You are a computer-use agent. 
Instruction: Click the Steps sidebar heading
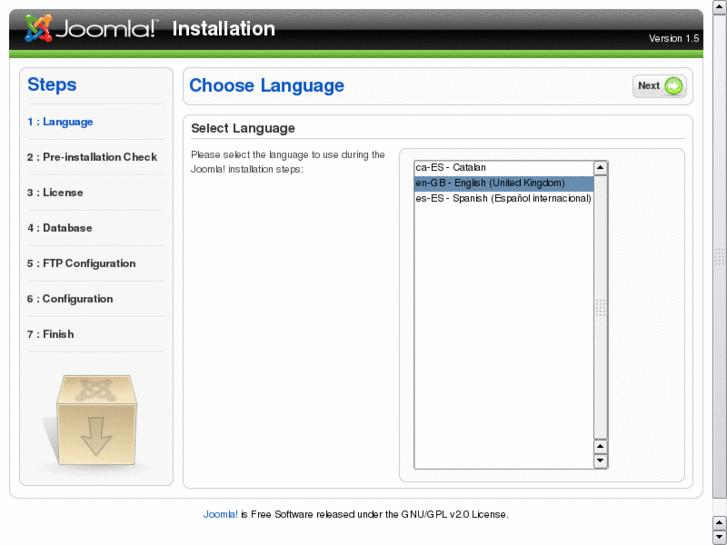pos(52,84)
